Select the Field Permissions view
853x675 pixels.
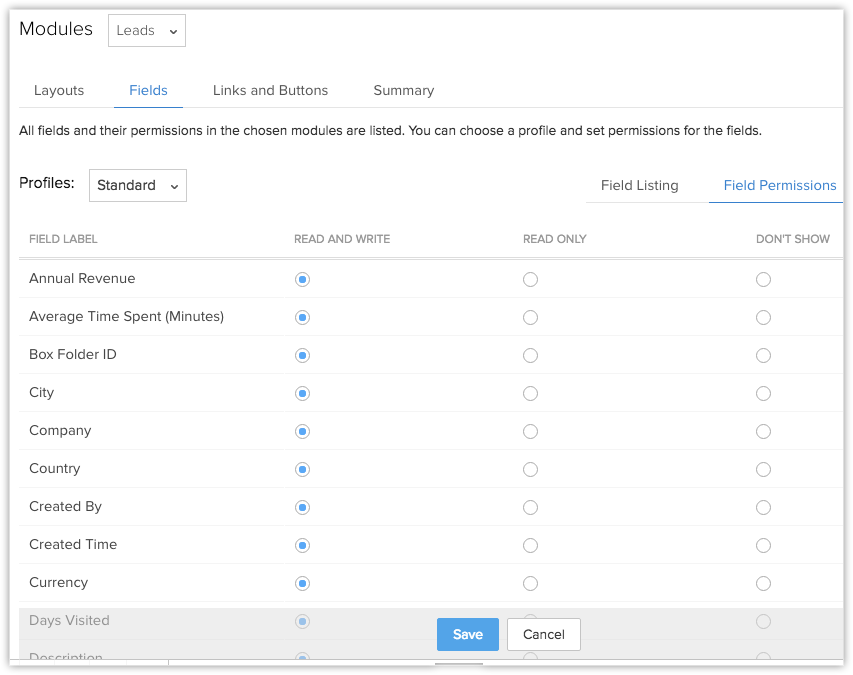(x=779, y=185)
